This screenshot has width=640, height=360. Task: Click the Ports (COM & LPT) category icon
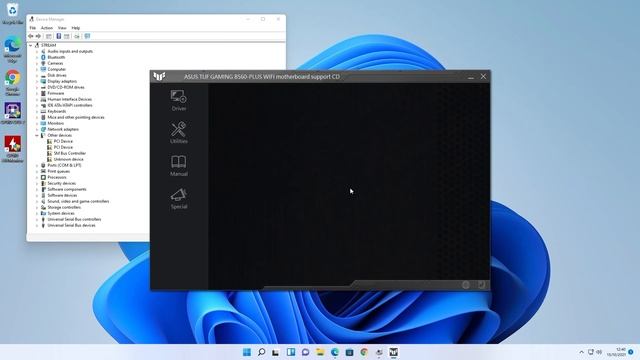pyautogui.click(x=43, y=165)
